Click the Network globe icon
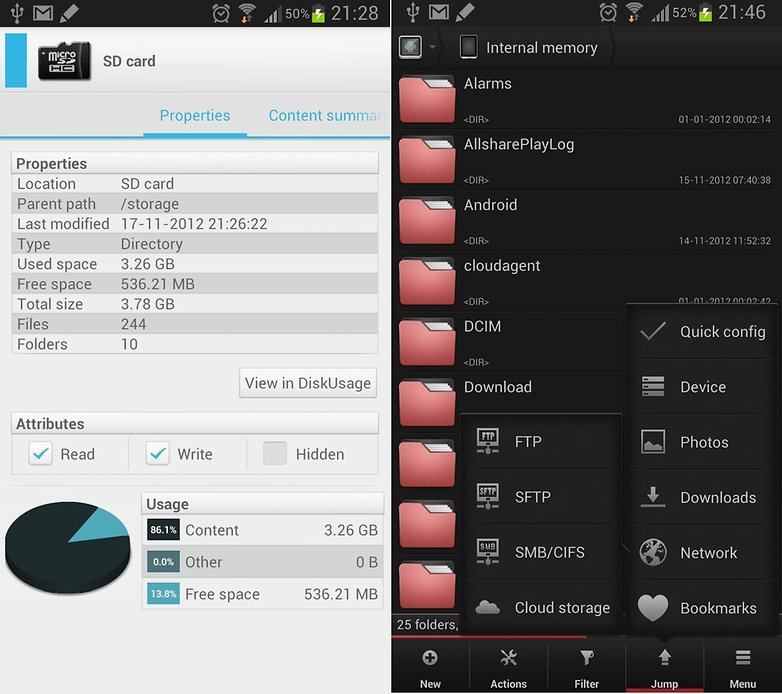Viewport: 782px width, 694px height. click(x=653, y=552)
